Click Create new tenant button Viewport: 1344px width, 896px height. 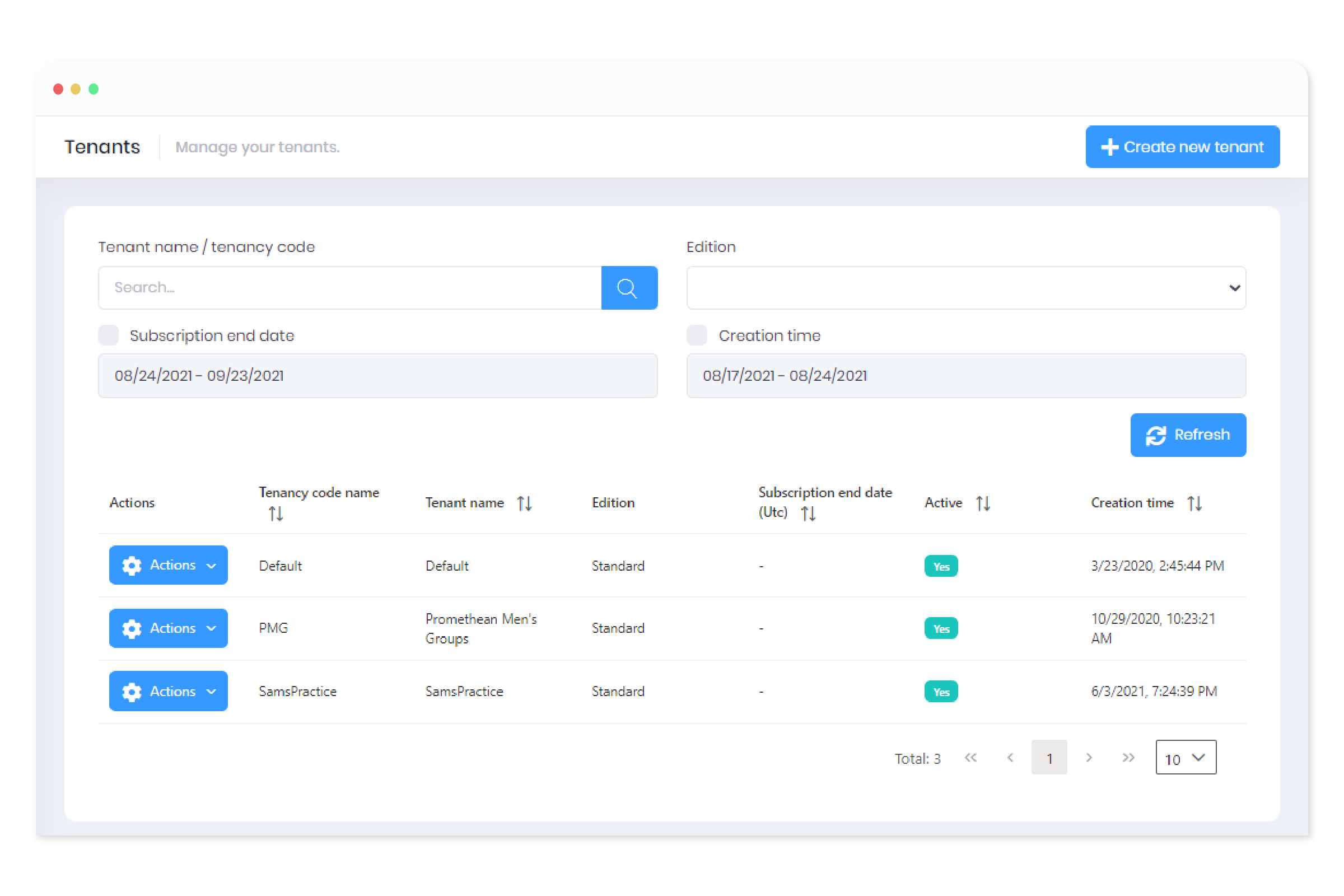pos(1181,146)
